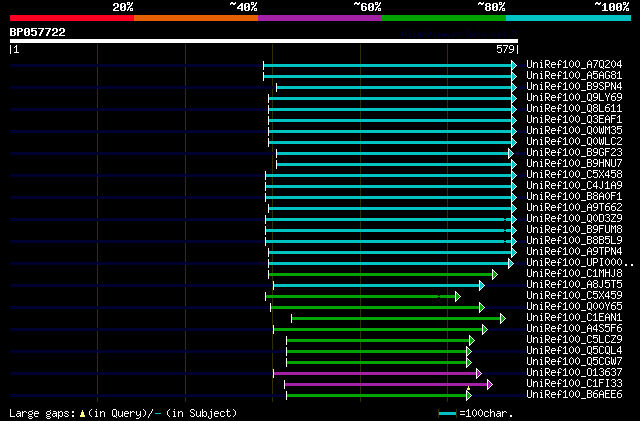Viewport: 640px width, 421px height.
Task: Select the UniRef100_B8A0F1 label
Action: pos(574,197)
